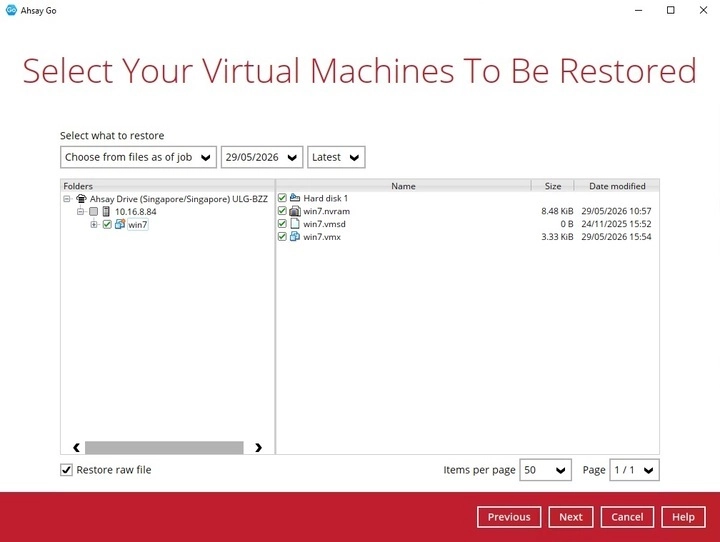Screen dimensions: 720x542
Task: Select the win7.vmsd file name
Action: point(324,224)
